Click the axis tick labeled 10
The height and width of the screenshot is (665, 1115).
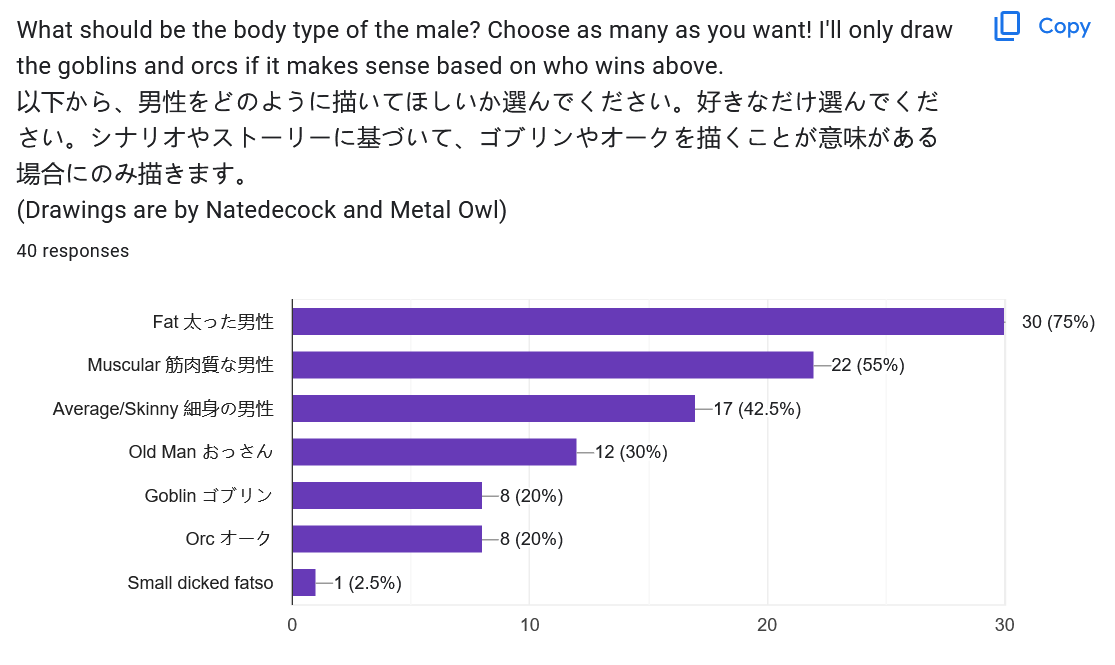(530, 625)
